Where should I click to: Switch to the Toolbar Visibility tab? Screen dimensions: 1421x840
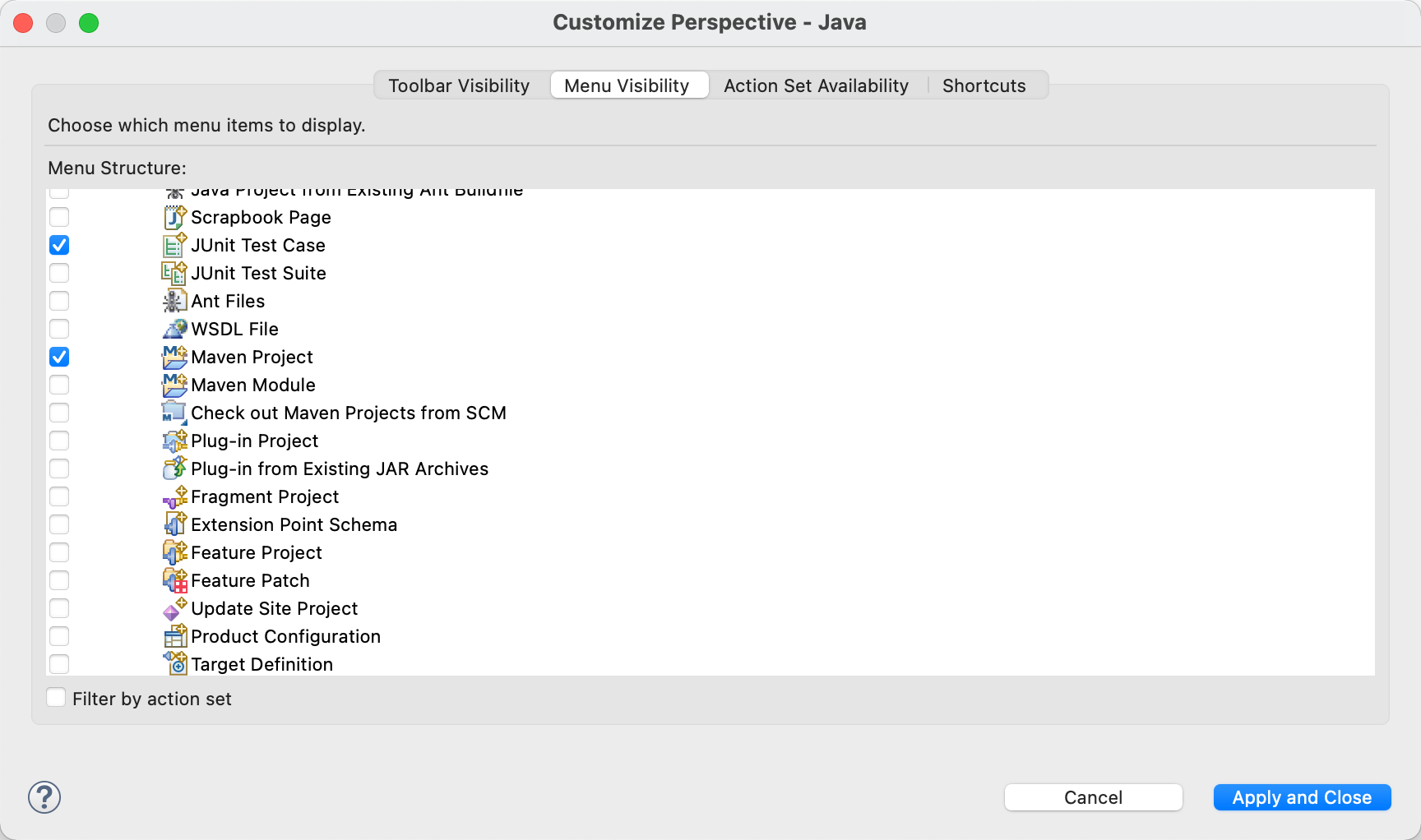click(459, 85)
